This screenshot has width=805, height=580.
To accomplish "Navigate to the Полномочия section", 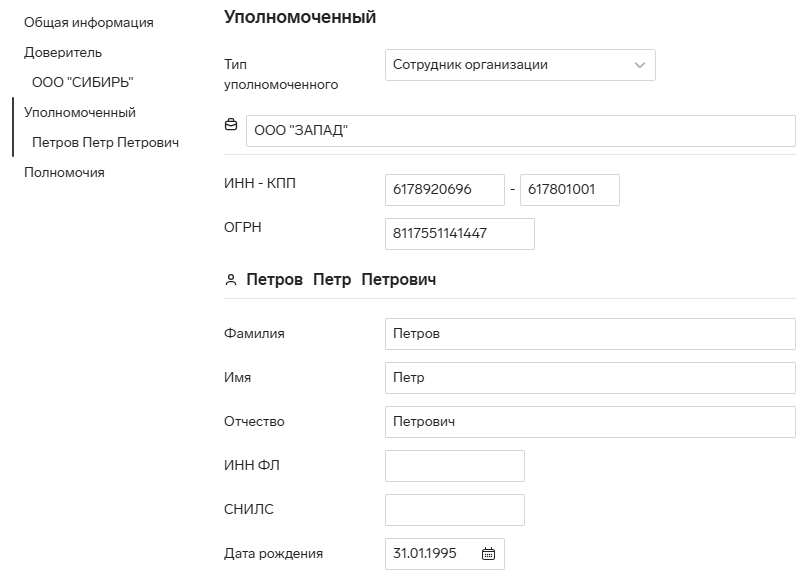I will pos(64,172).
